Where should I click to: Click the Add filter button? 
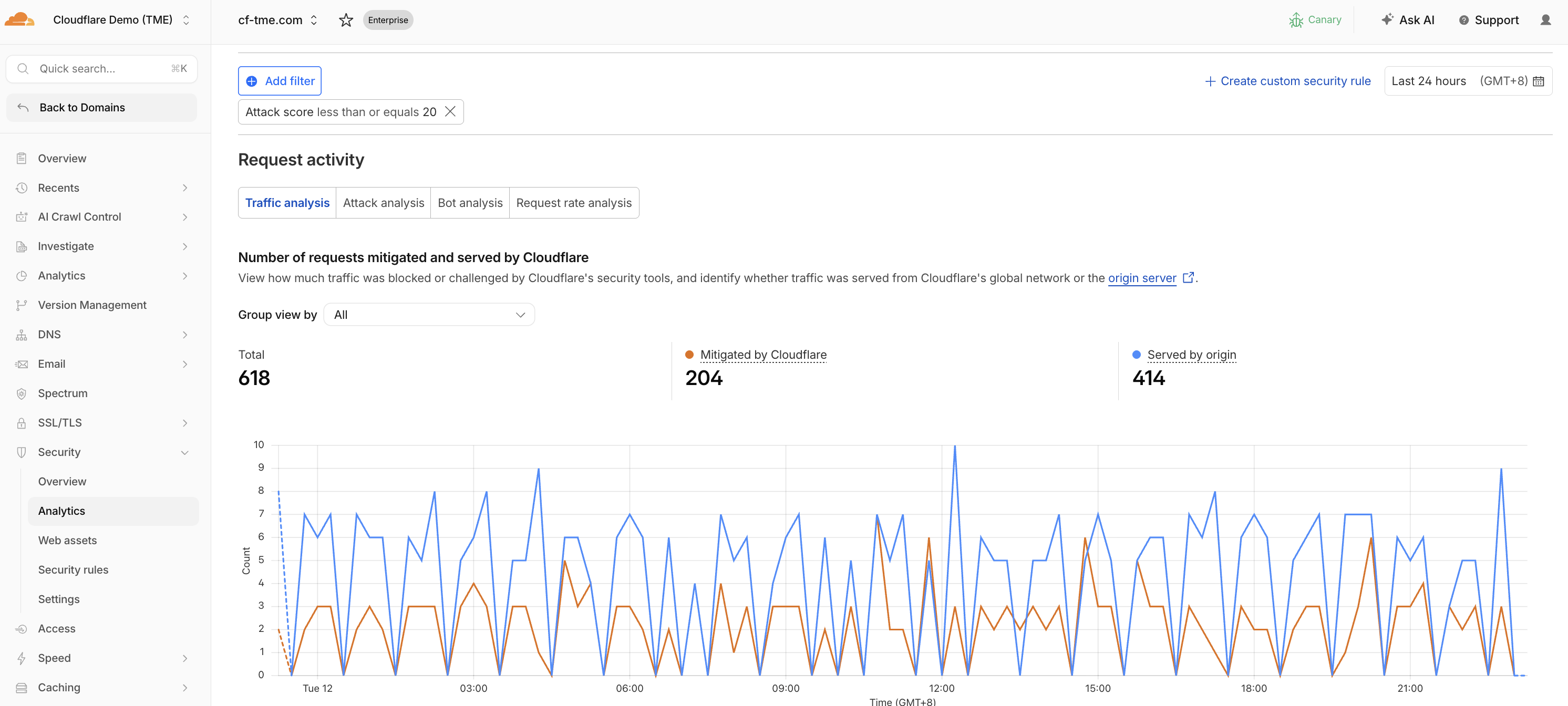(280, 81)
